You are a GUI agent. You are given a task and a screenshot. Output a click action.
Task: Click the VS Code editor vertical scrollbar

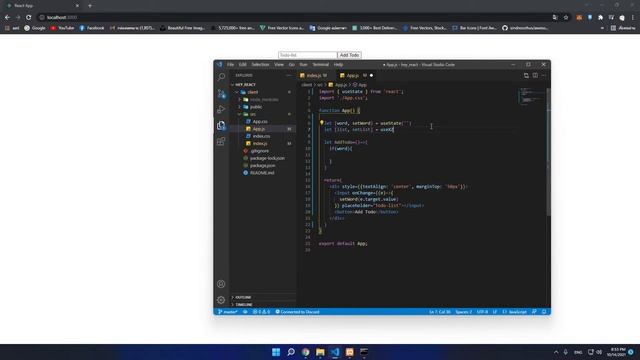tap(548, 151)
